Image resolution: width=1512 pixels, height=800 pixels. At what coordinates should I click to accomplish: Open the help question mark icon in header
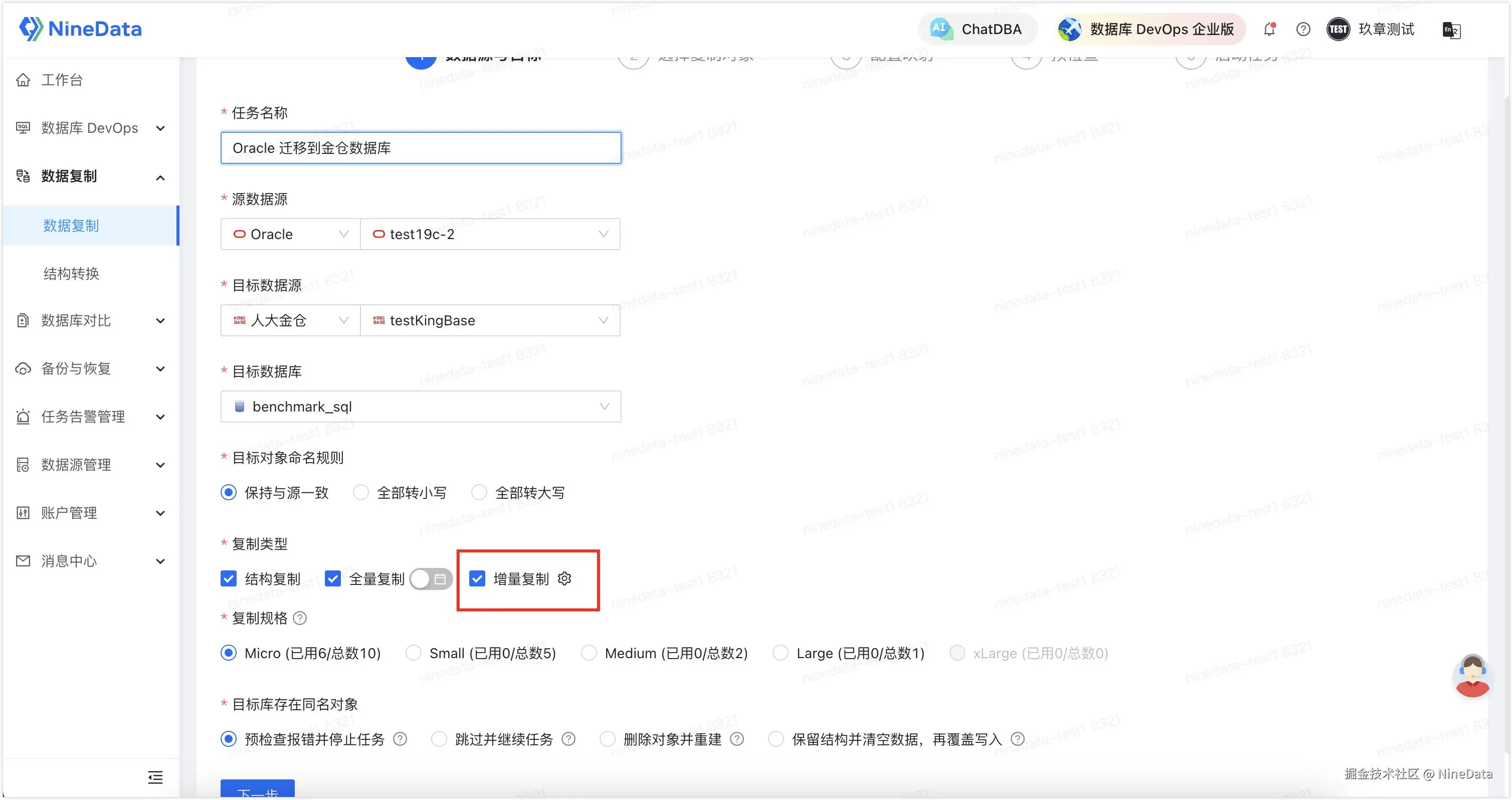1302,29
